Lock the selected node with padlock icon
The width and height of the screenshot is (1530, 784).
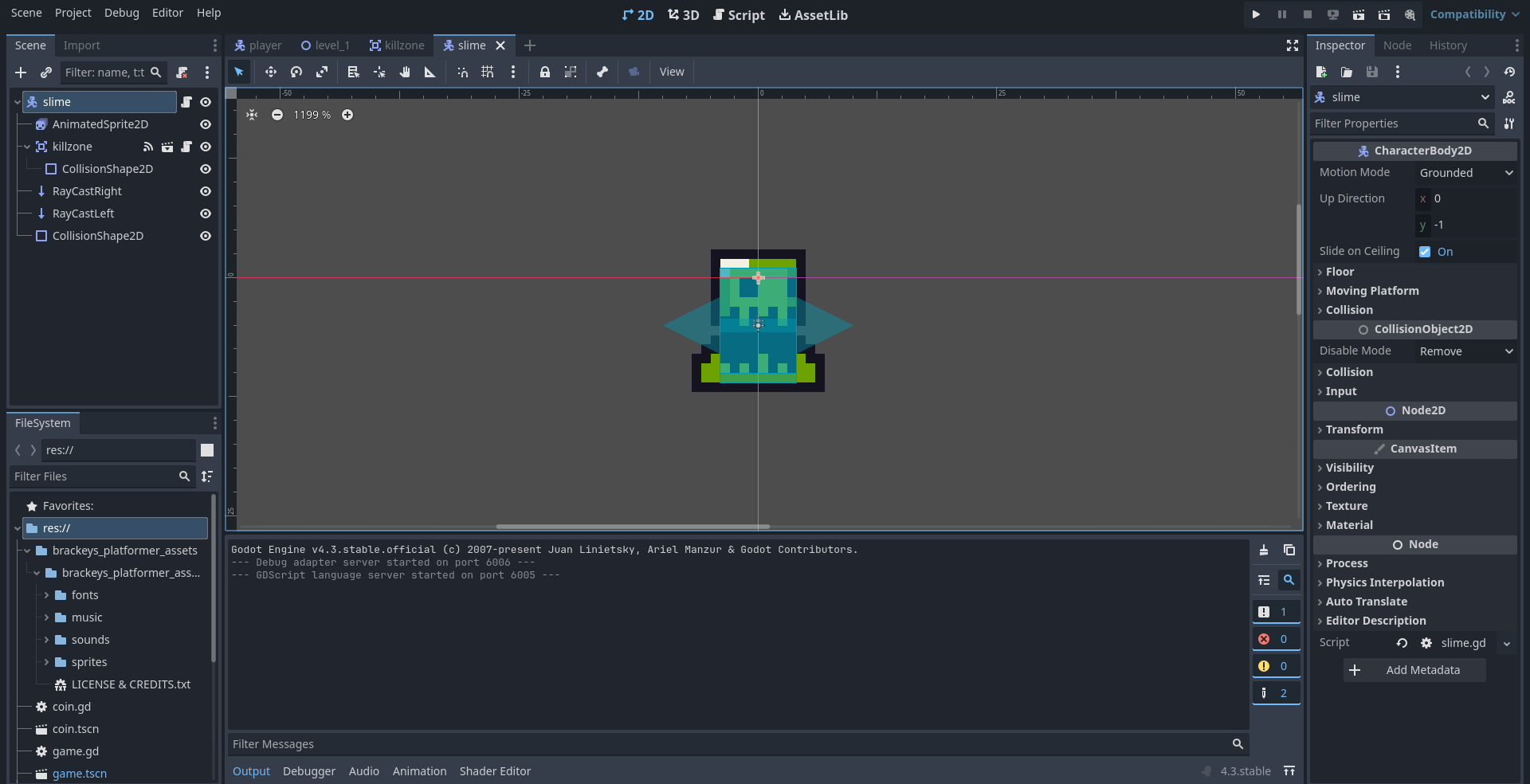(x=545, y=72)
